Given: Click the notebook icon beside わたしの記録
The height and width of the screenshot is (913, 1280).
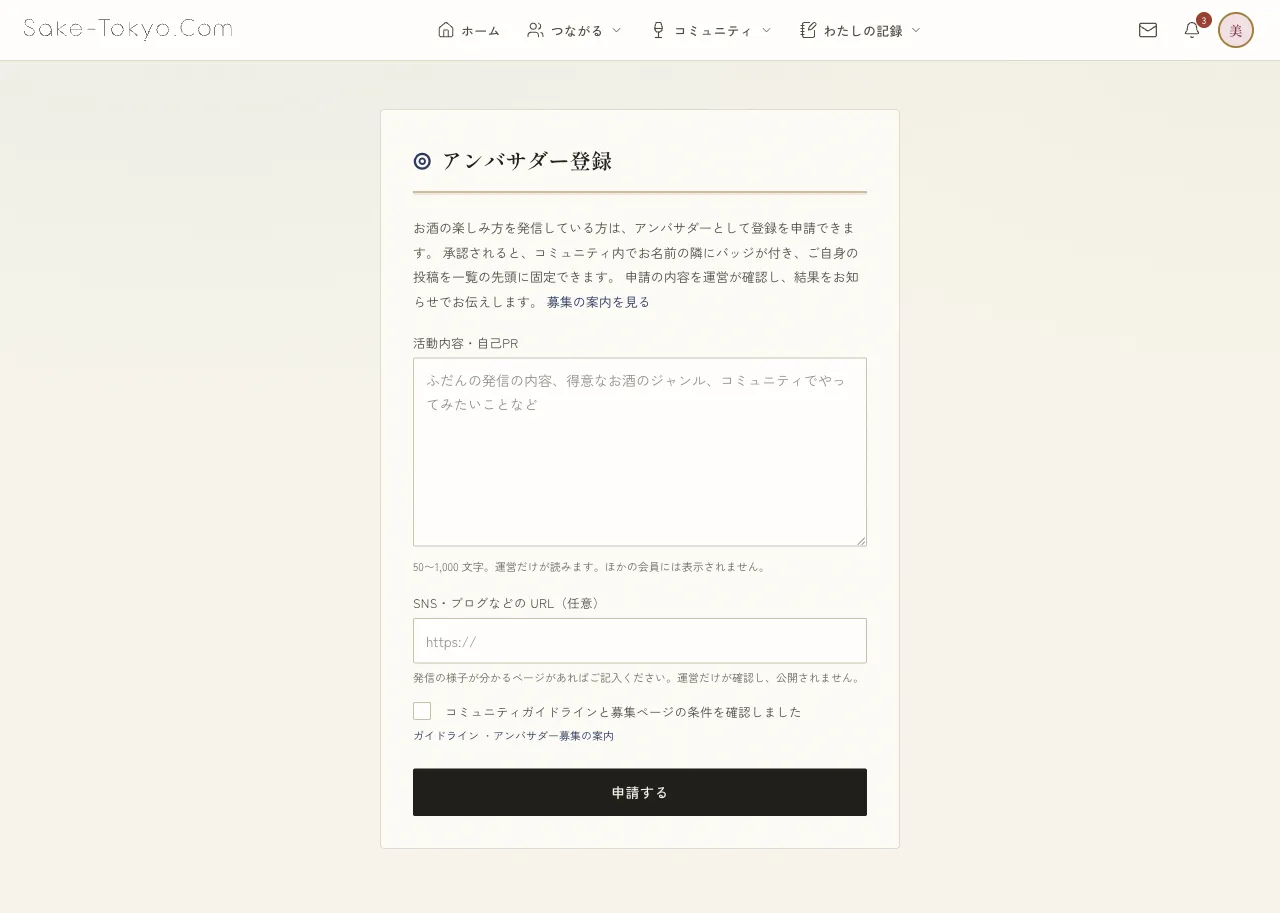Looking at the screenshot, I should (x=808, y=30).
